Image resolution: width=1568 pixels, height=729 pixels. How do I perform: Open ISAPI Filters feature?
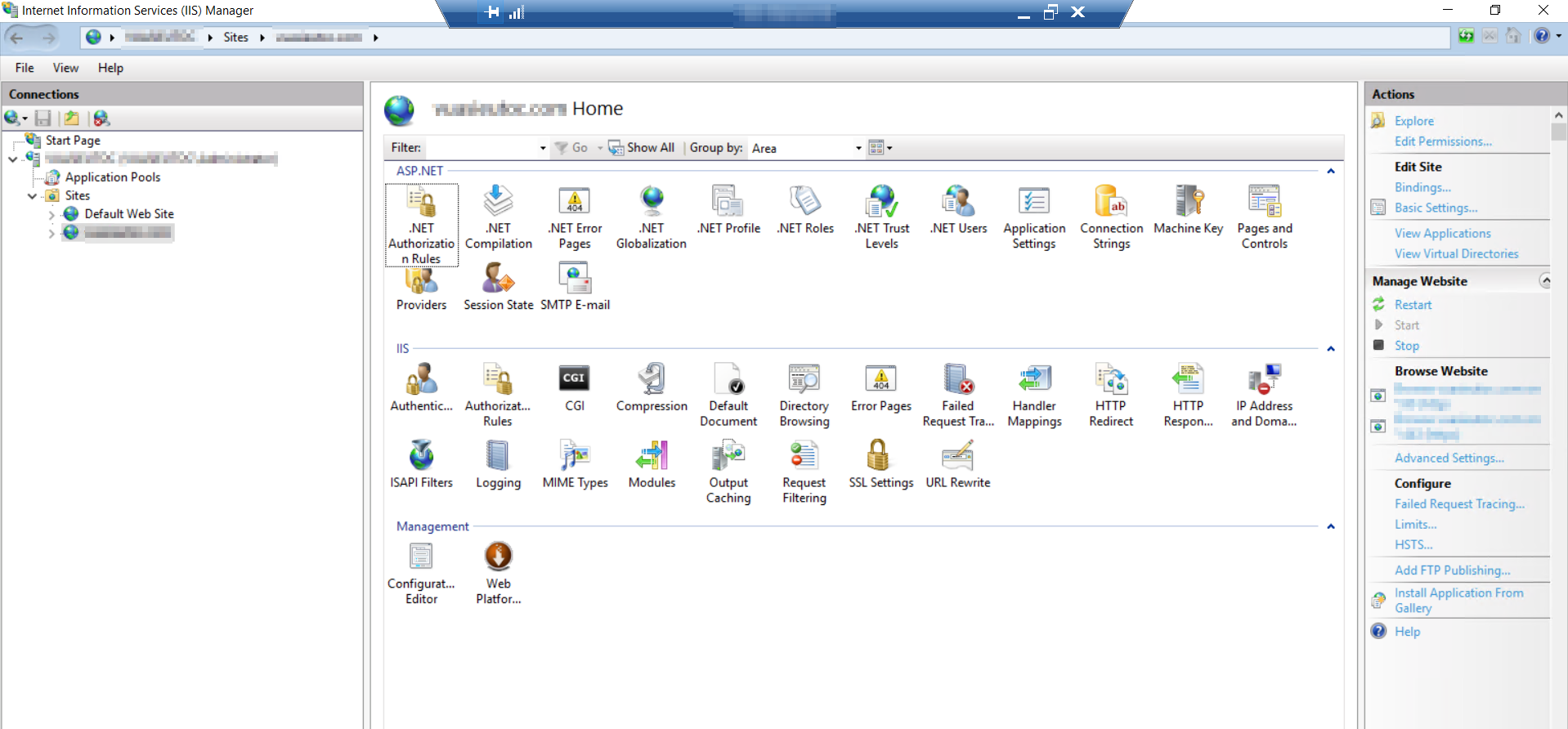point(422,464)
